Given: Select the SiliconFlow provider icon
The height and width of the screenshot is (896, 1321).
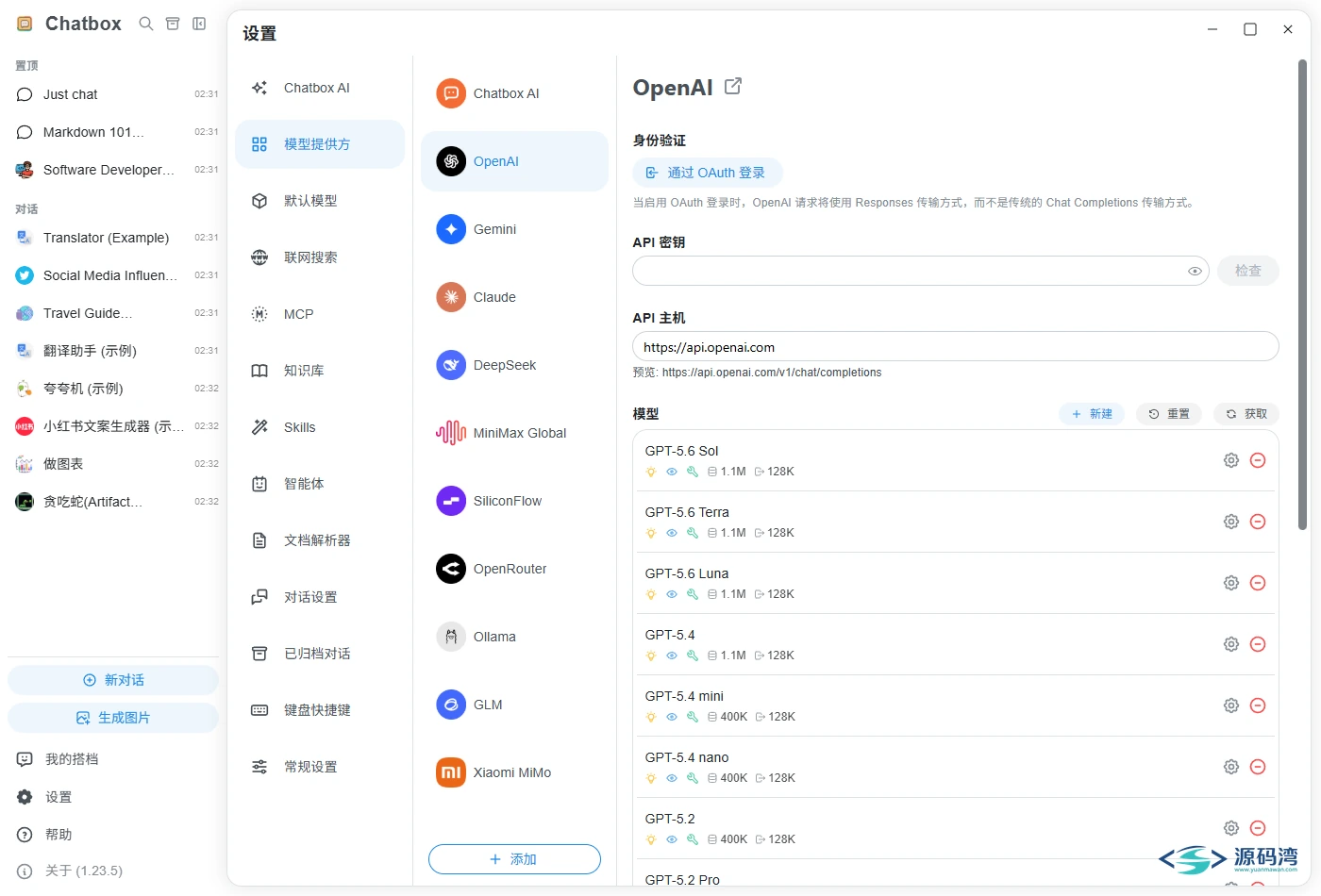Looking at the screenshot, I should [x=451, y=501].
